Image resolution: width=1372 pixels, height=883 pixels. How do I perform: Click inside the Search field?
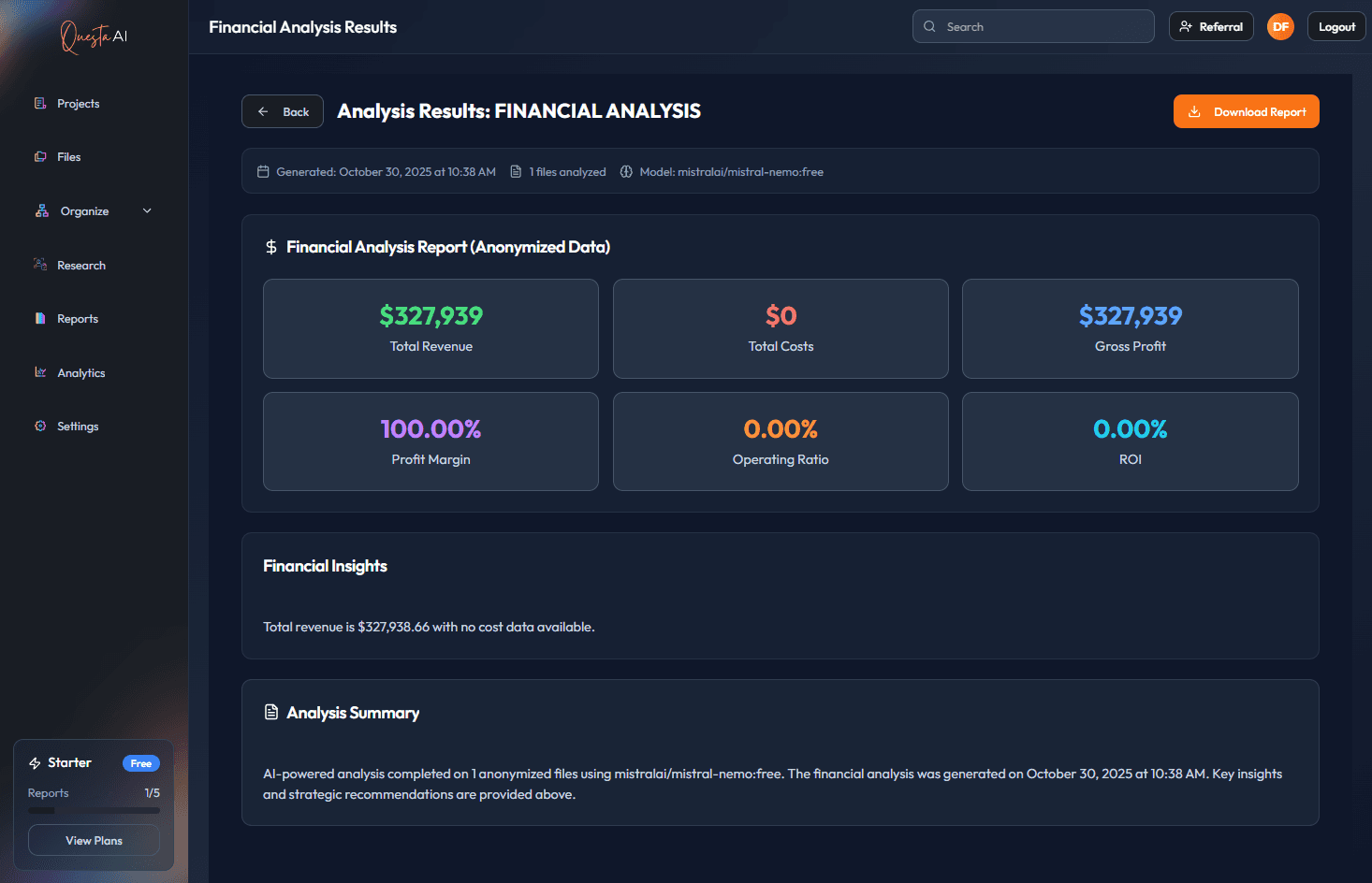click(1032, 26)
